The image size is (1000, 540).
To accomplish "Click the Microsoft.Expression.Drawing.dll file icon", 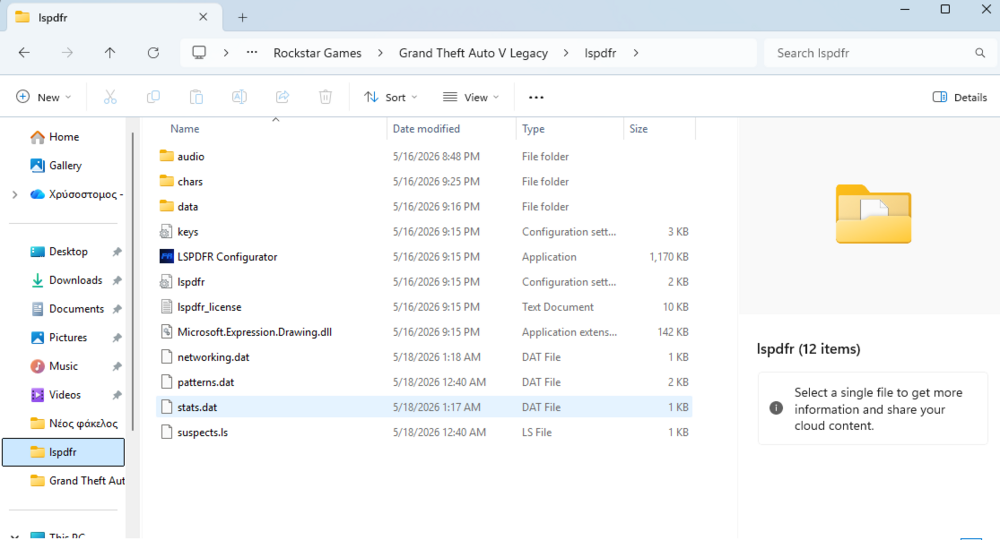I will (166, 332).
